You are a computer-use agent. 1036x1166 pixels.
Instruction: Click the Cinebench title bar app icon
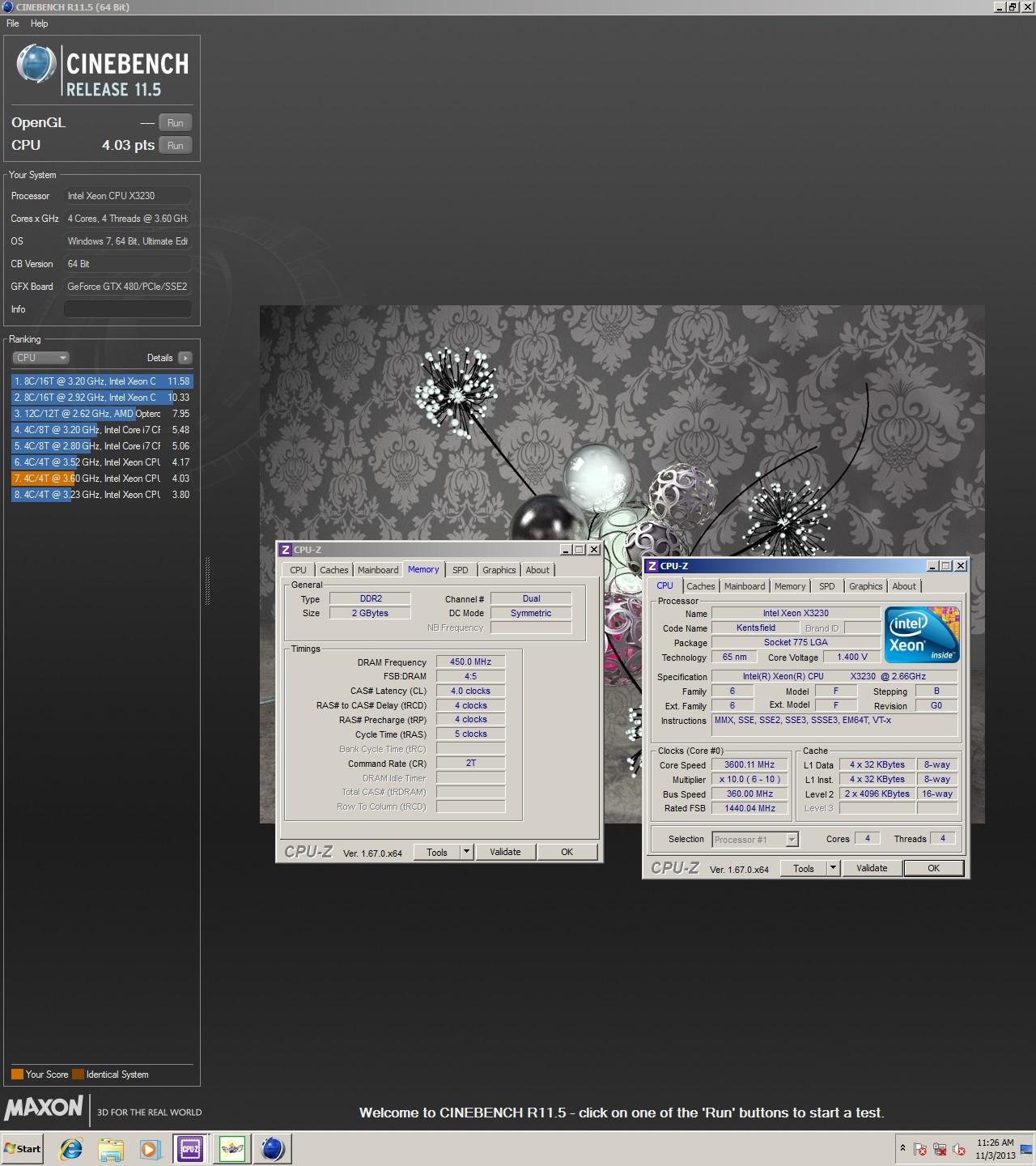8,7
